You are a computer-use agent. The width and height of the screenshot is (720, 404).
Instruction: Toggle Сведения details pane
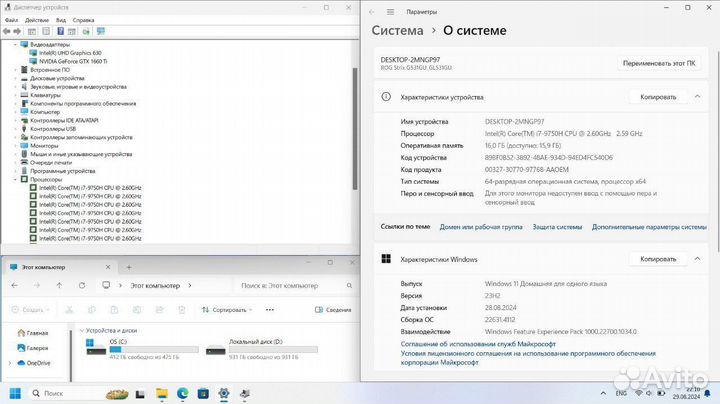[x=333, y=310]
